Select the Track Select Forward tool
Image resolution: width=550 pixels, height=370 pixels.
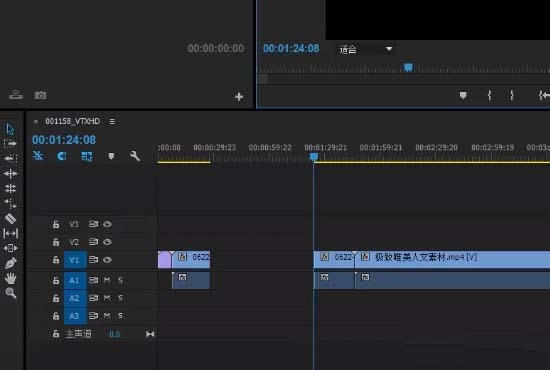coord(10,143)
